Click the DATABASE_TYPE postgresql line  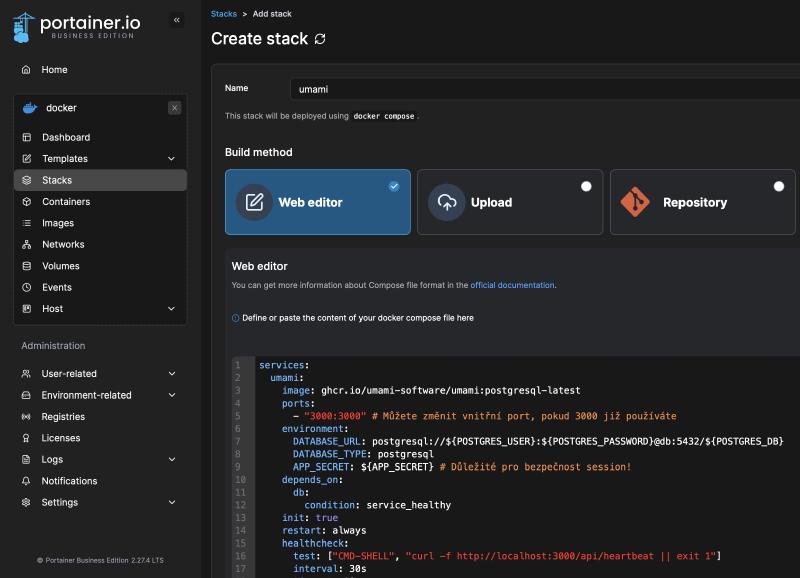click(363, 454)
